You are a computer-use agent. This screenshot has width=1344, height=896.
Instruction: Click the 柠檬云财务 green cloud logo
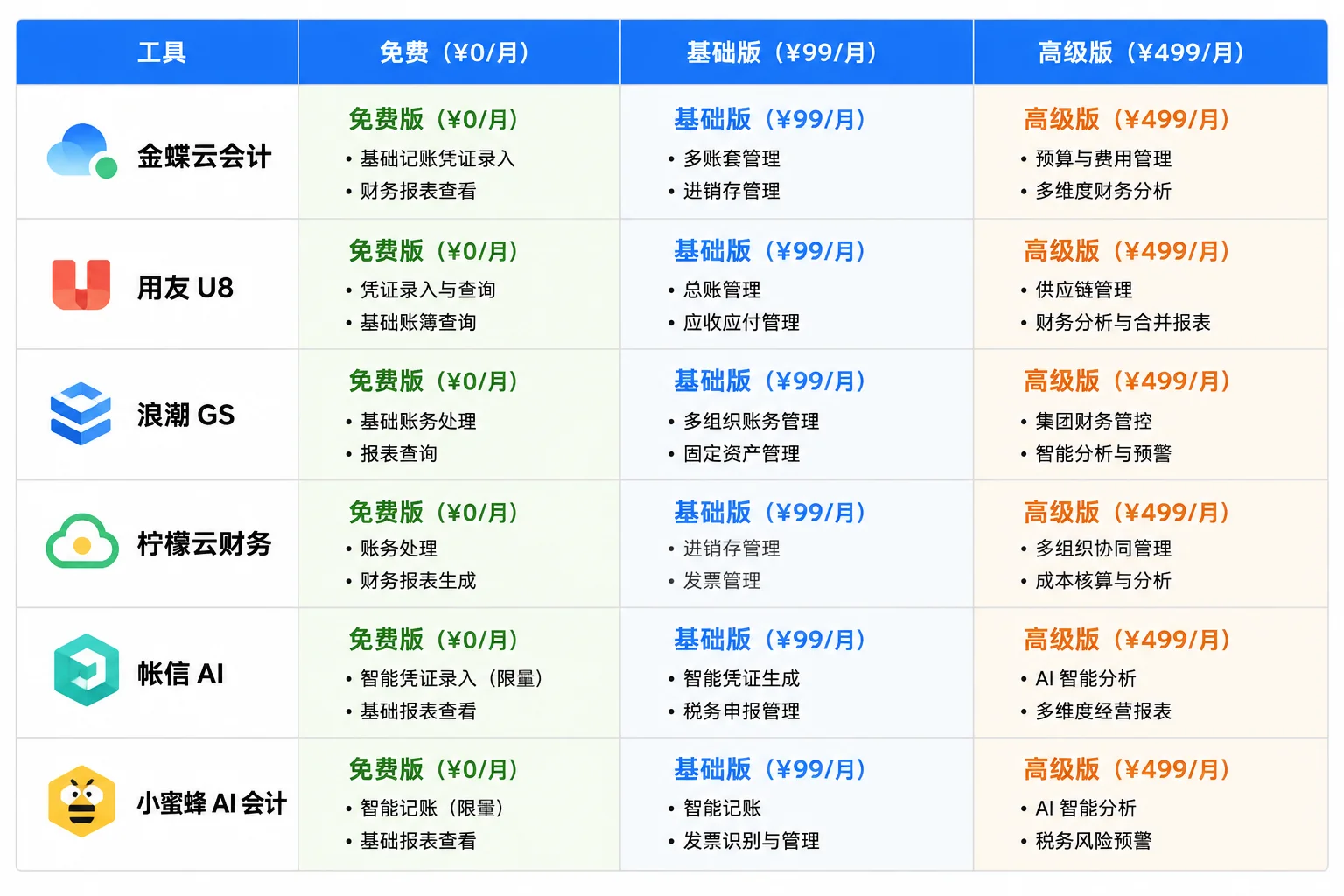pos(82,541)
